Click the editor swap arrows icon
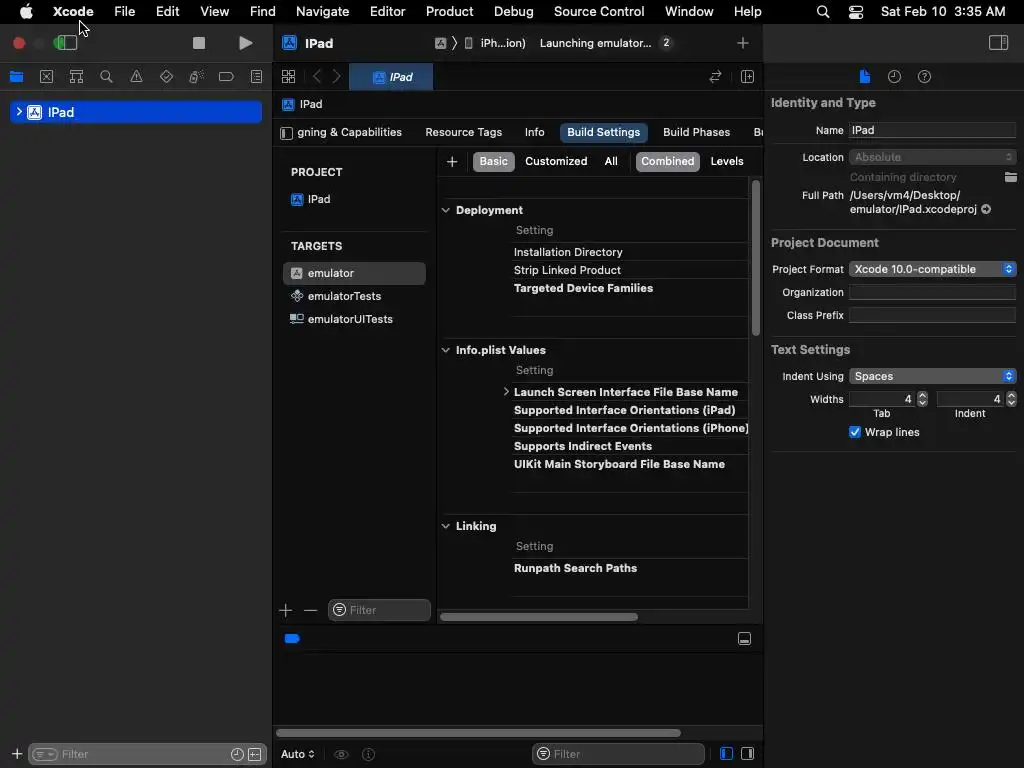 [x=715, y=76]
